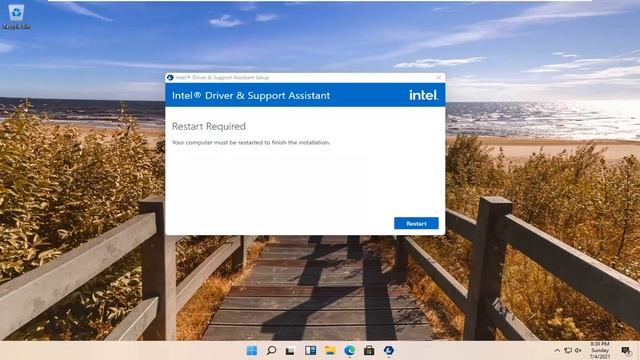Expand hidden system tray icons chevron
The height and width of the screenshot is (360, 640).
[557, 351]
